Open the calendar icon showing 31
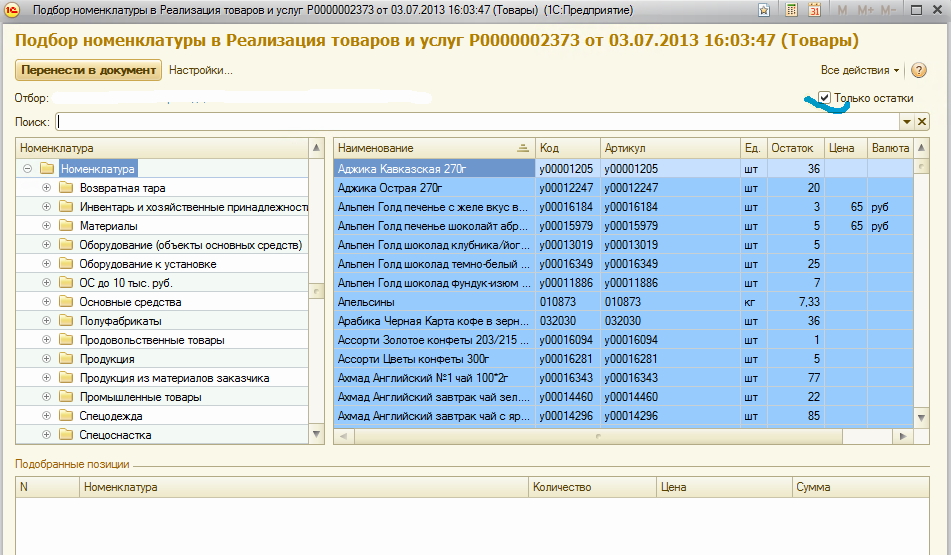This screenshot has height=555, width=951. pos(814,10)
